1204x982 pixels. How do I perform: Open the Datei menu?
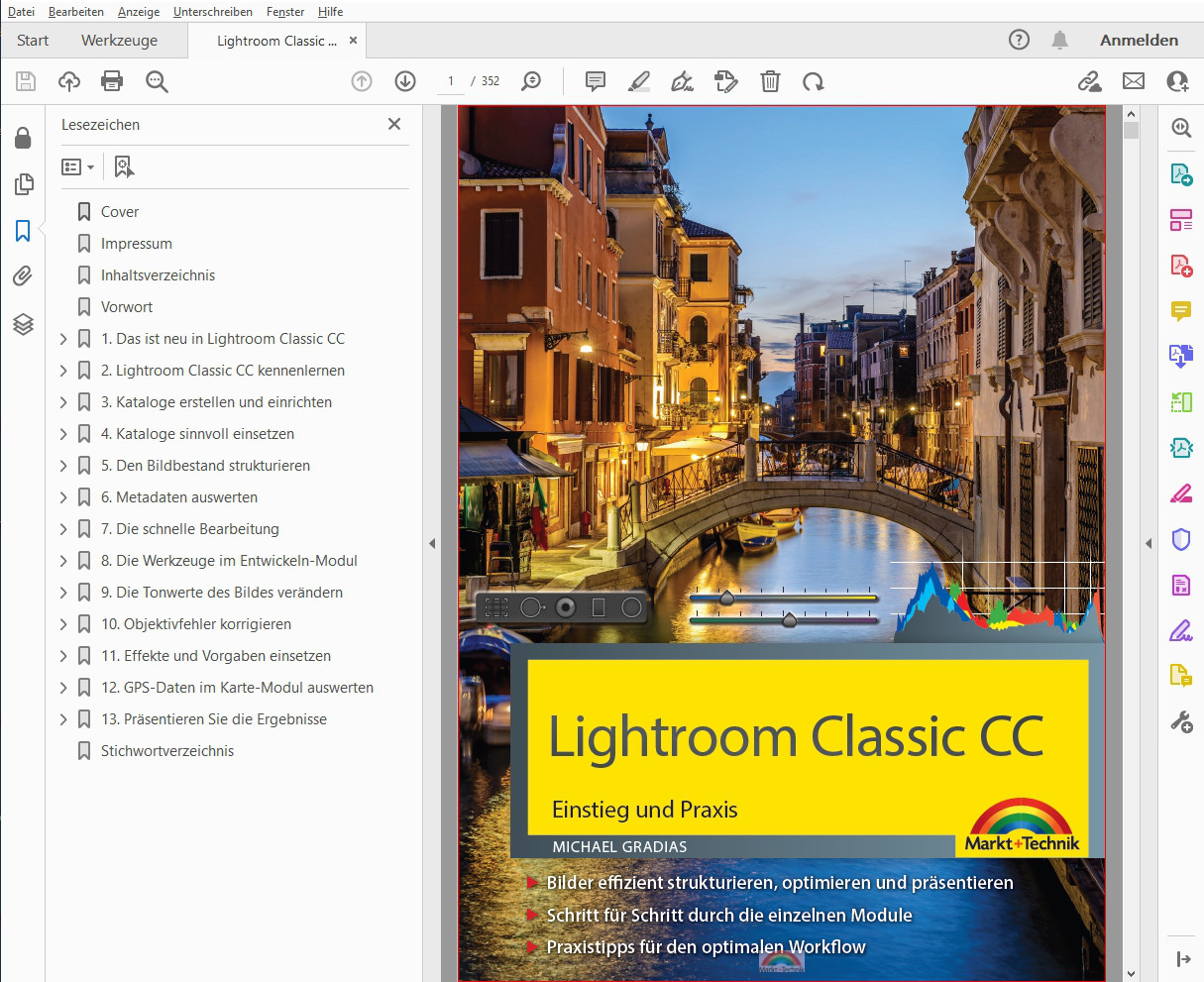click(x=21, y=12)
